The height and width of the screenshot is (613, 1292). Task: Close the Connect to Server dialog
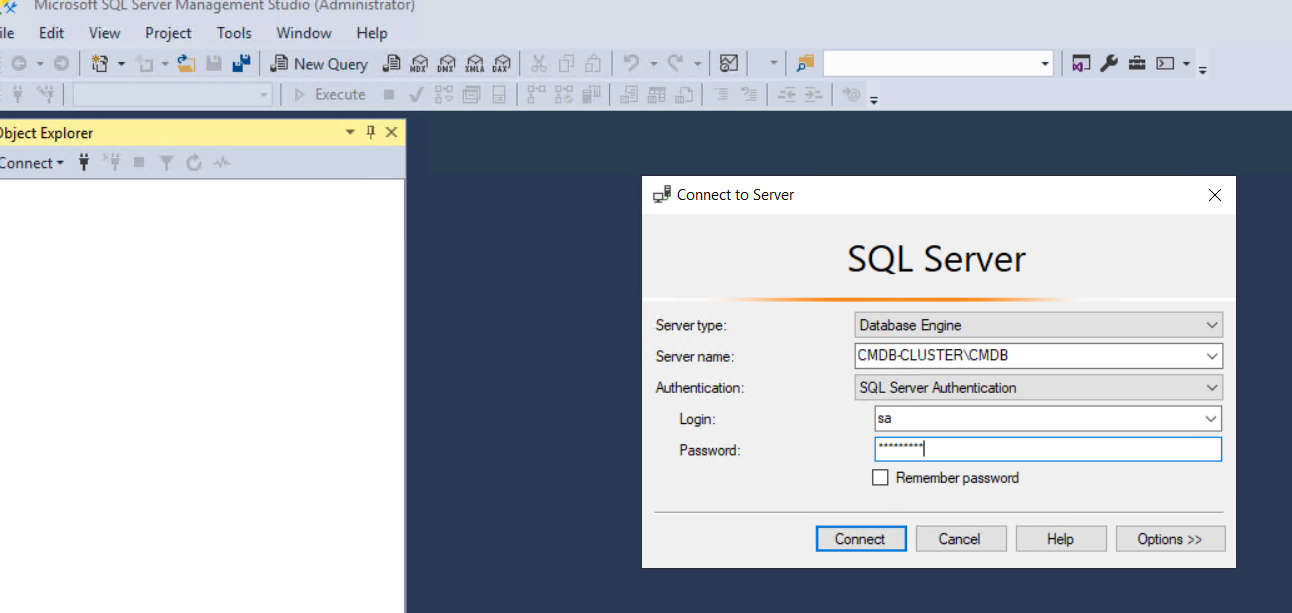pyautogui.click(x=1215, y=195)
